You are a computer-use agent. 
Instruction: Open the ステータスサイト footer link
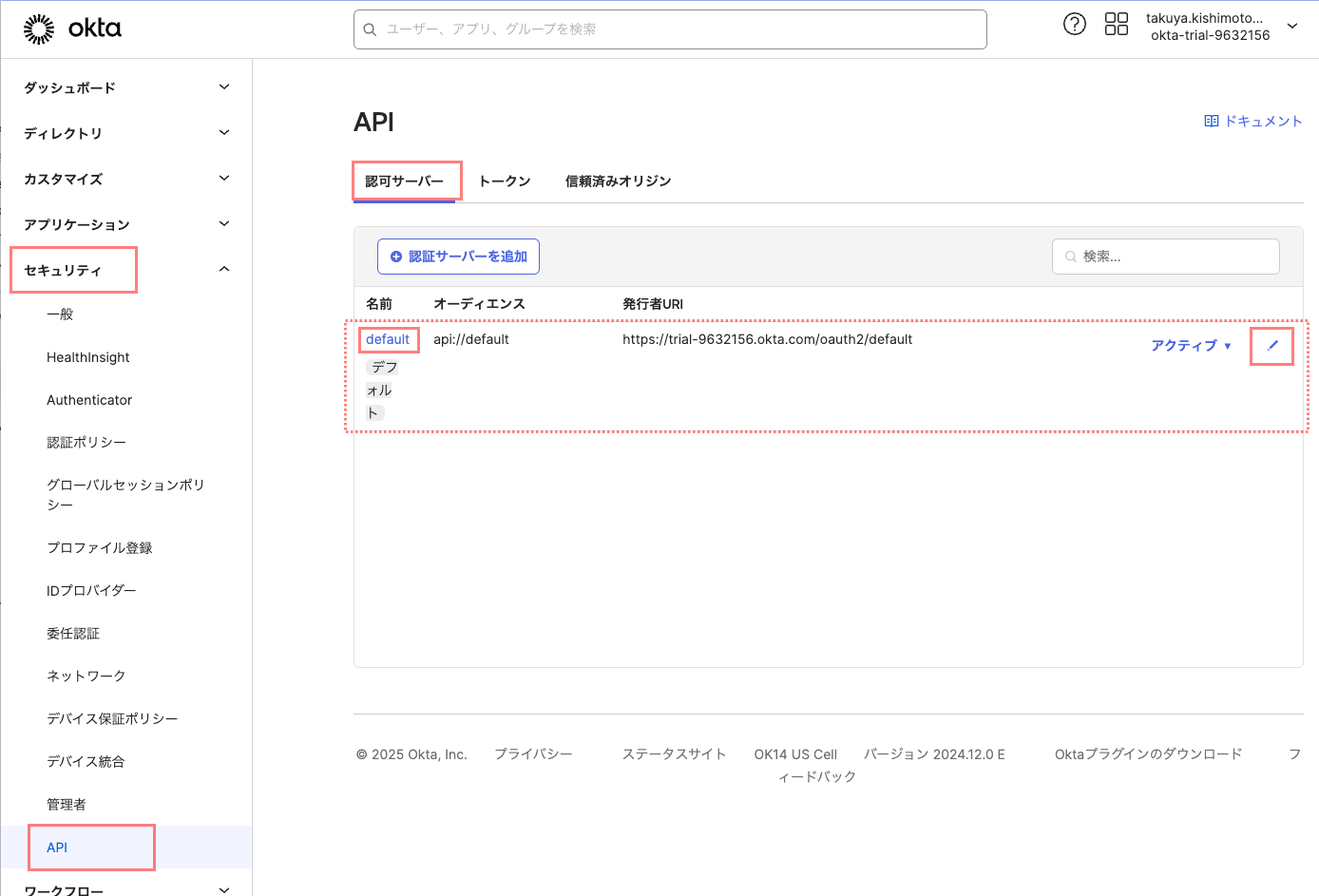674,754
